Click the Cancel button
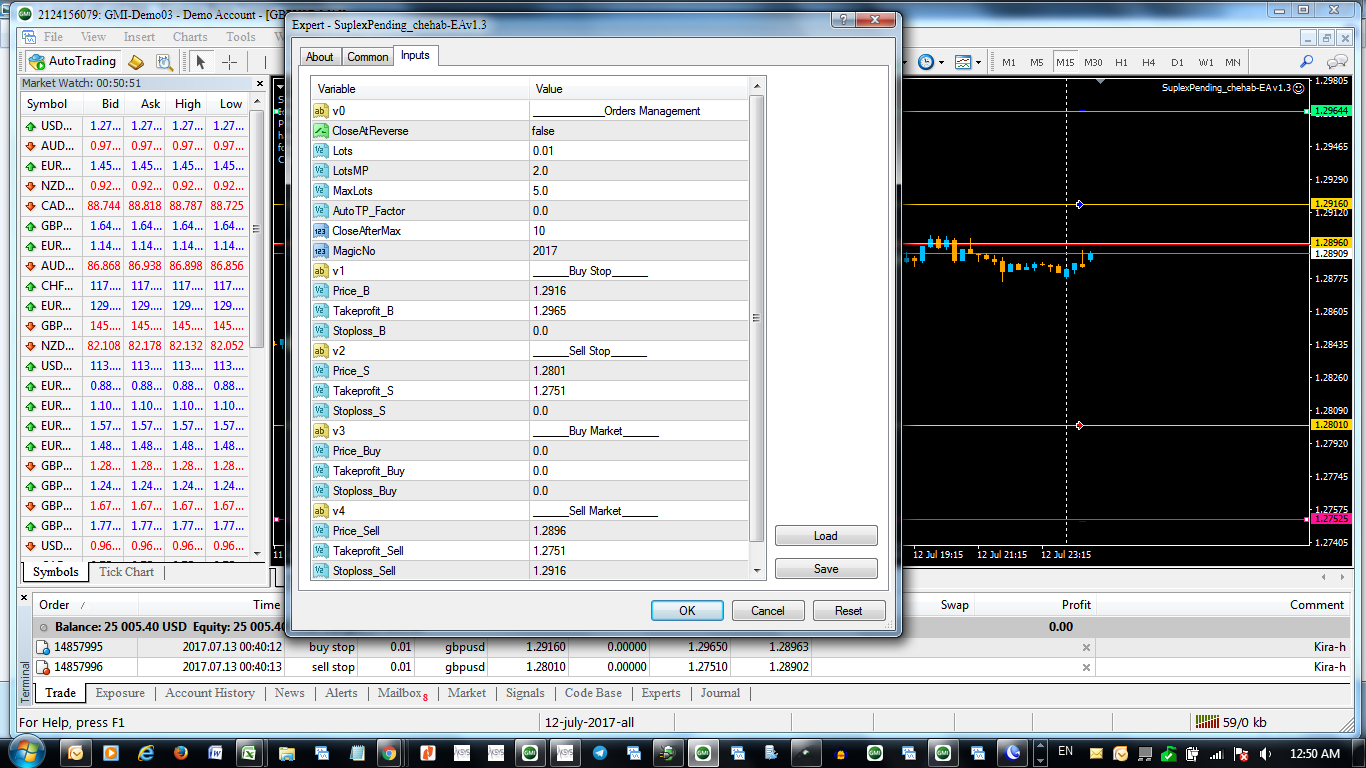The height and width of the screenshot is (768, 1366). pos(768,611)
